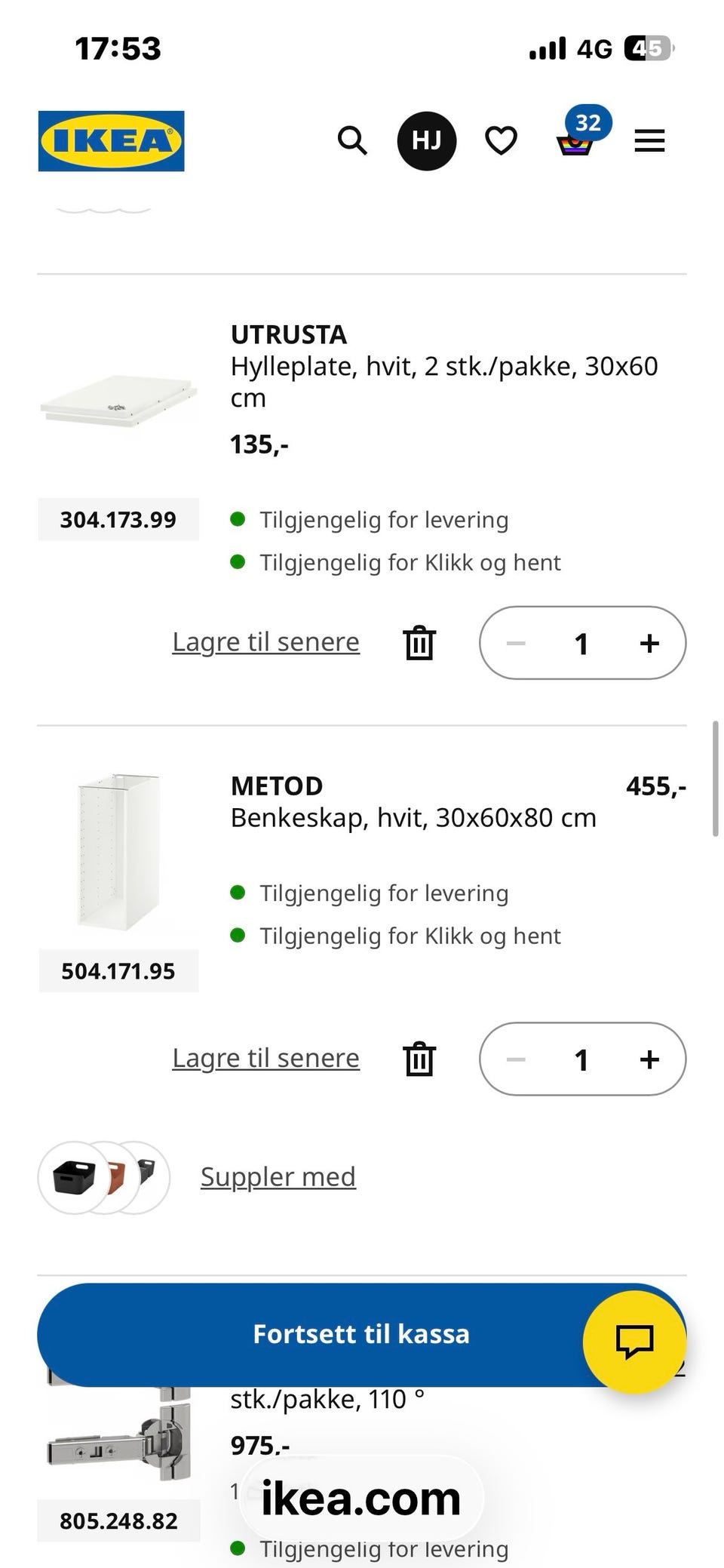The width and height of the screenshot is (724, 1568).
Task: Open the Suppler med link
Action: click(278, 1176)
